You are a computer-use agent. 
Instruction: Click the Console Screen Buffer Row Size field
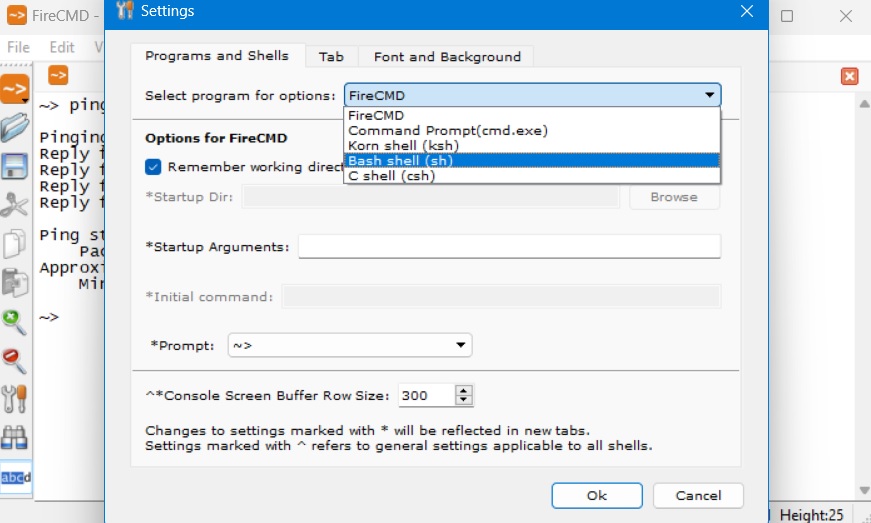click(427, 395)
